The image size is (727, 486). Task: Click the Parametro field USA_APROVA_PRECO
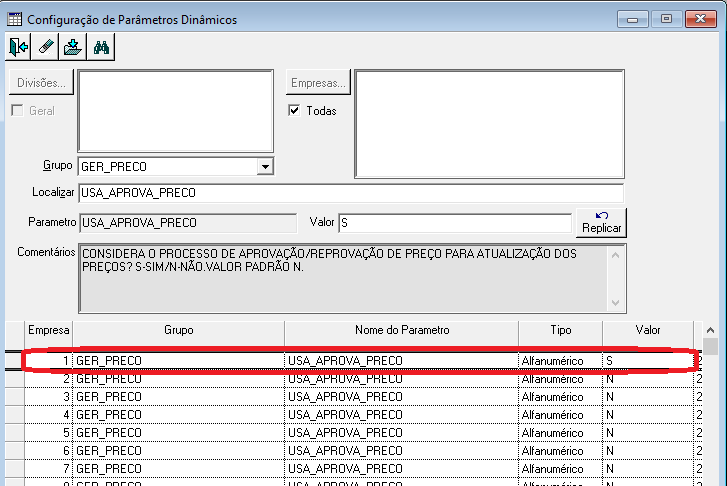188,223
